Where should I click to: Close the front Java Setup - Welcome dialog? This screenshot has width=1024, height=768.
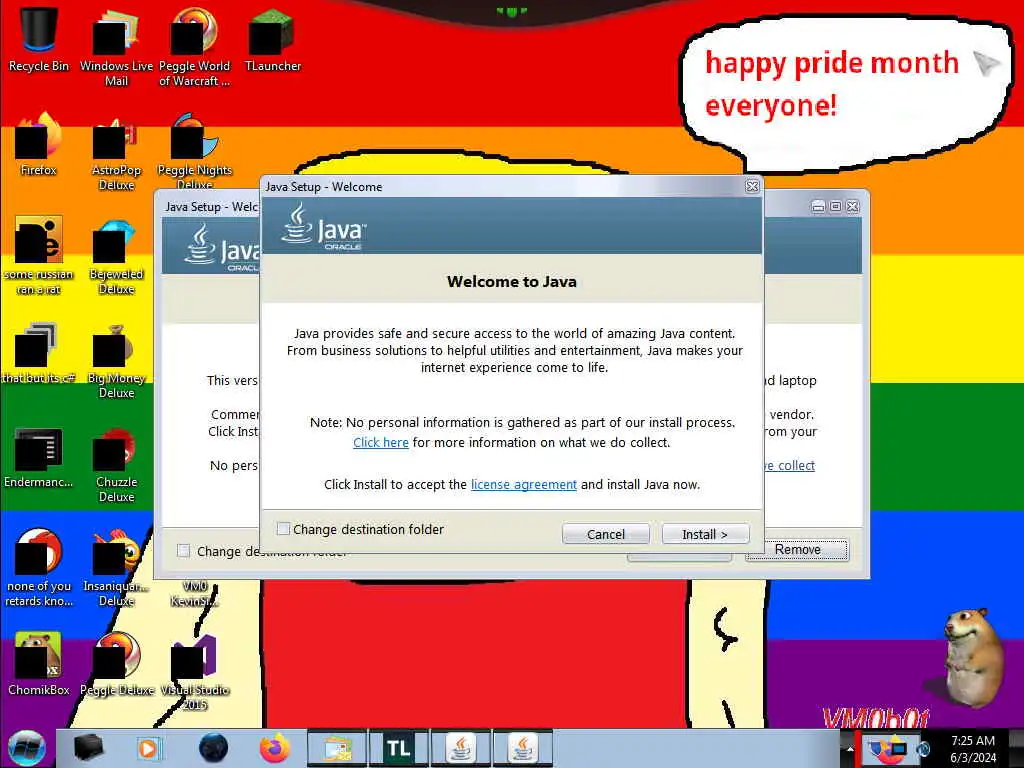pyautogui.click(x=752, y=186)
